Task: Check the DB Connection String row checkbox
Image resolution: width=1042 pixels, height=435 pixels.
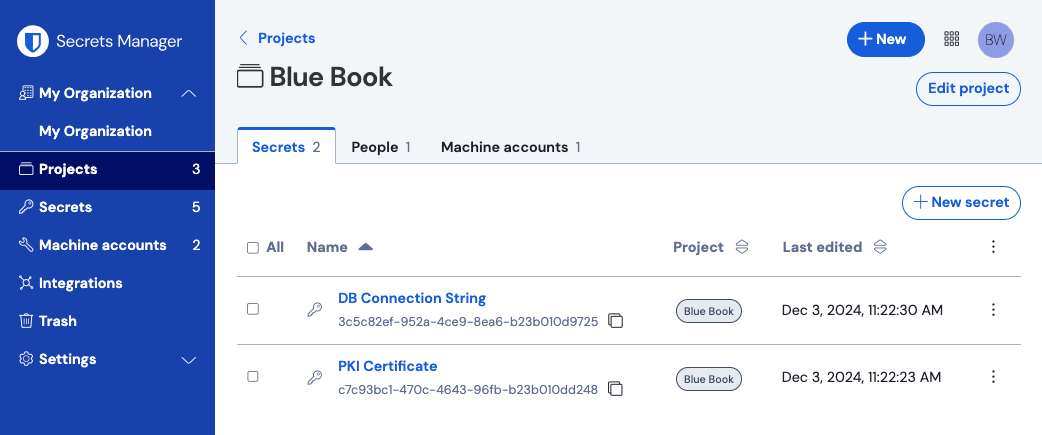Action: coord(253,310)
